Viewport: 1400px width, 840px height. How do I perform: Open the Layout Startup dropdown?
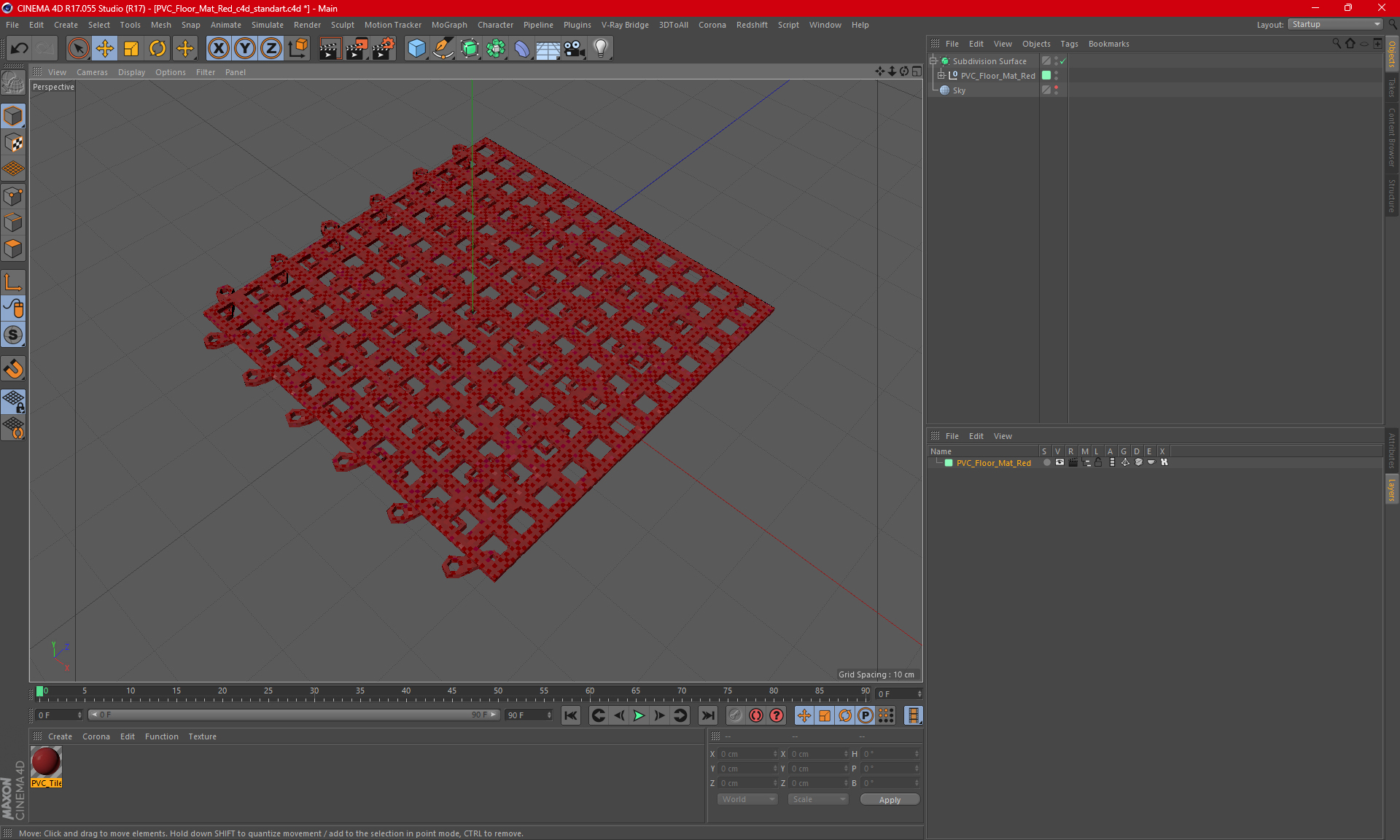[x=1335, y=24]
